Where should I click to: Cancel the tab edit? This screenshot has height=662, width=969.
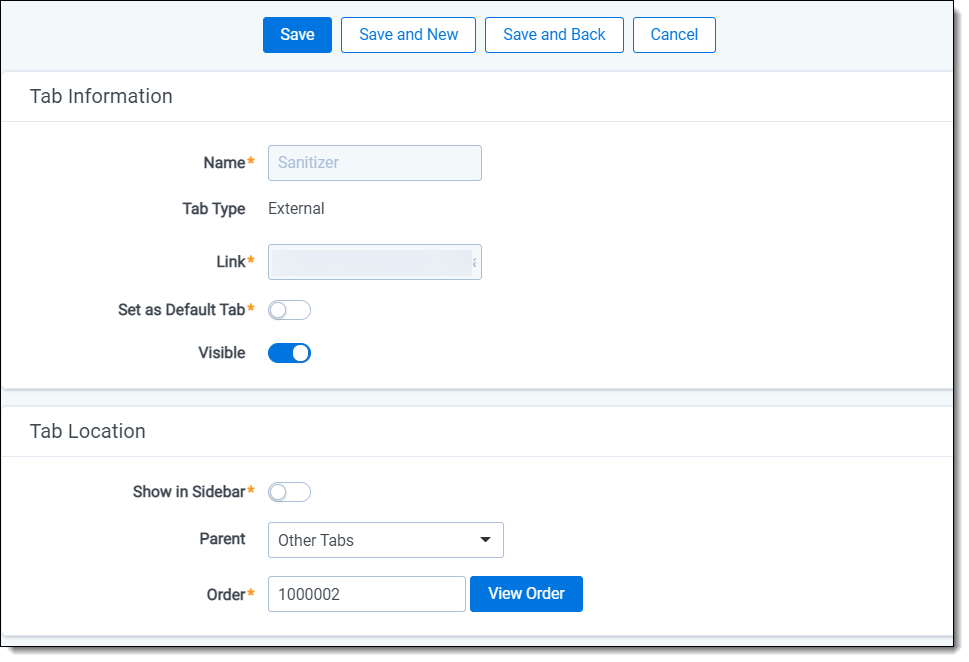(x=674, y=35)
